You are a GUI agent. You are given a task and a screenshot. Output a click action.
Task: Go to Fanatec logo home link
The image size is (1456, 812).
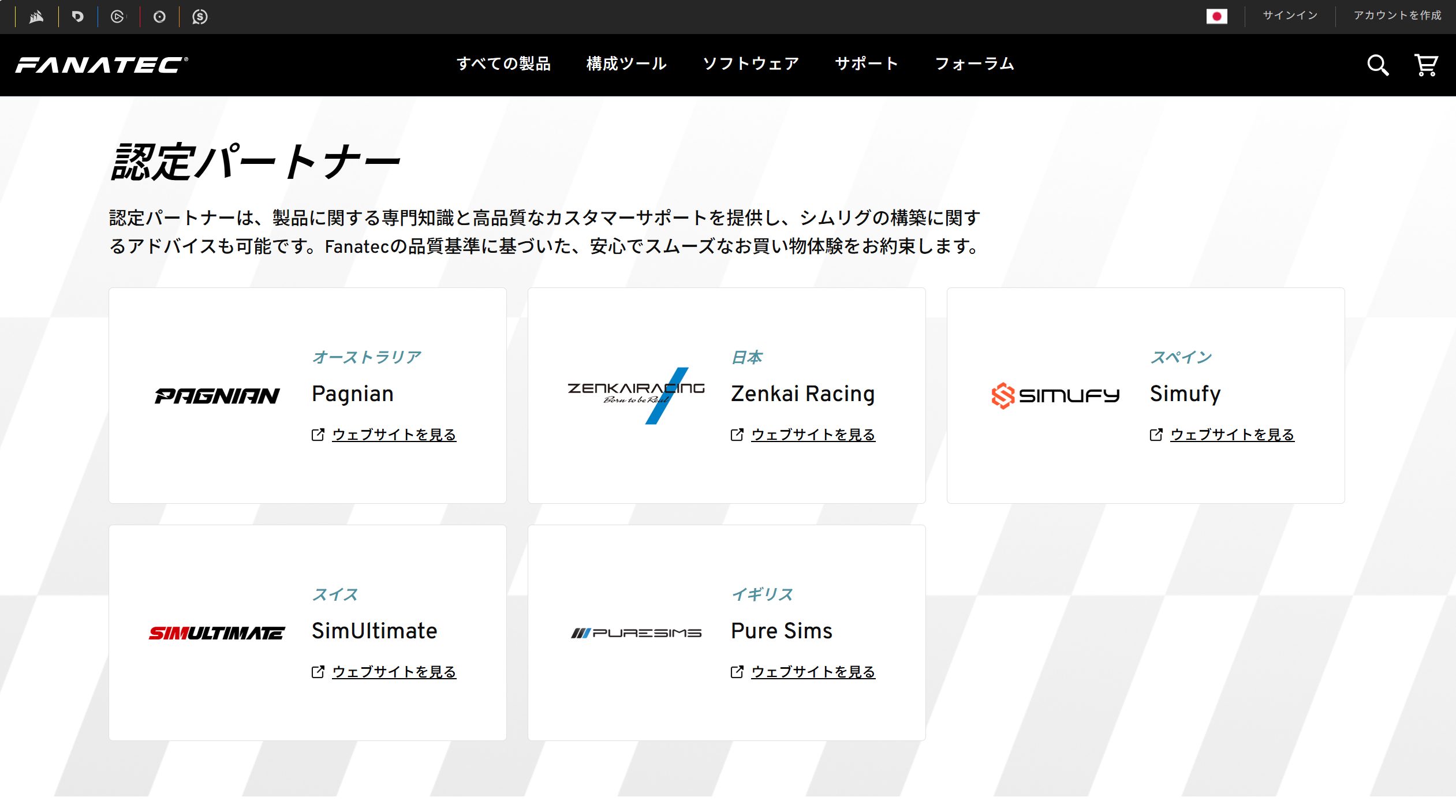pos(102,65)
